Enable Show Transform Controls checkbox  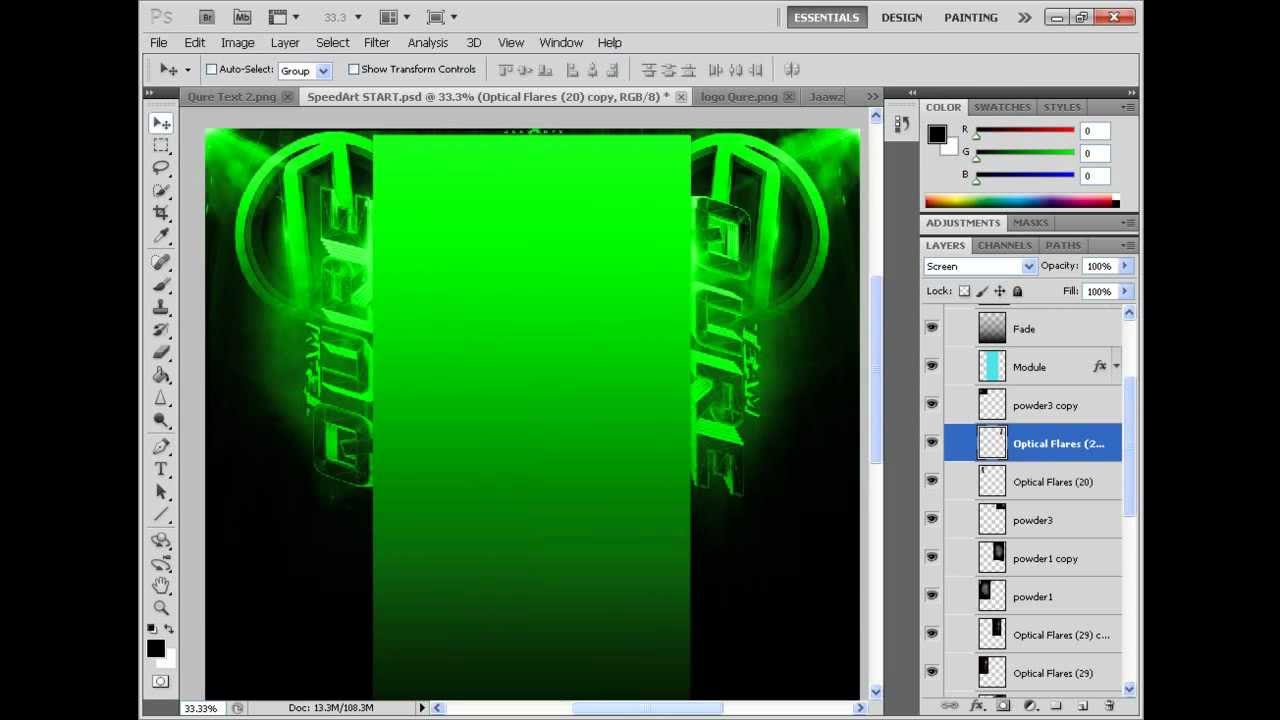click(353, 69)
